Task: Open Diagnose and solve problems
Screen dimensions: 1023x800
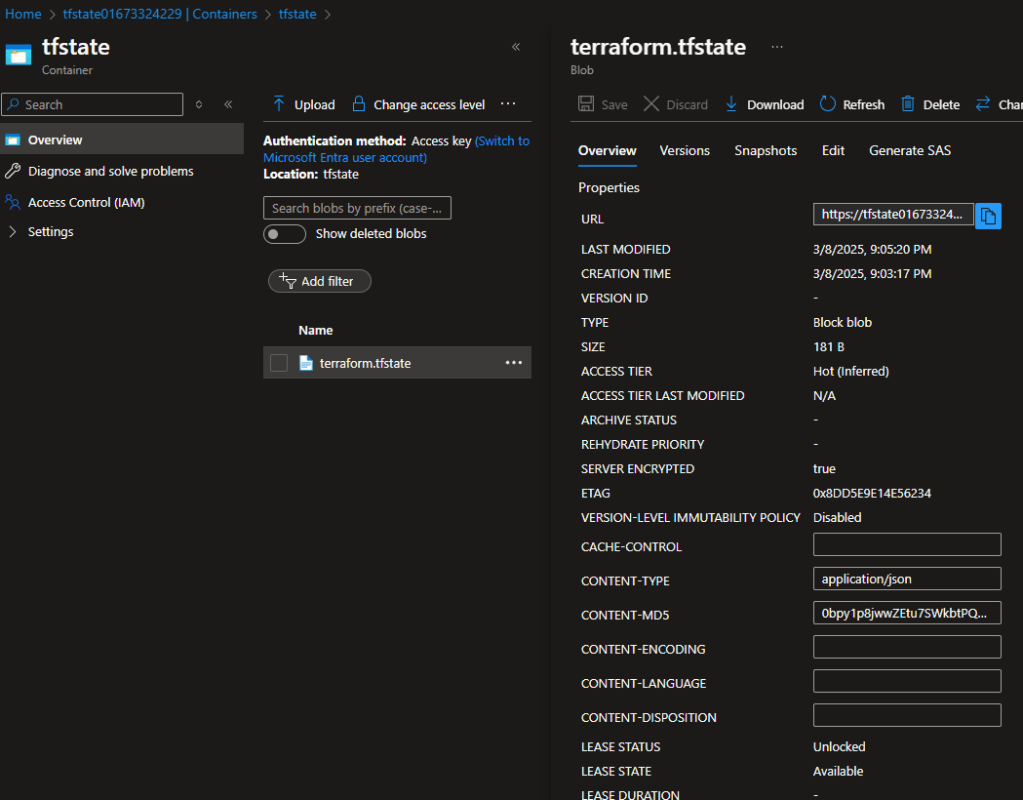Action: 110,171
